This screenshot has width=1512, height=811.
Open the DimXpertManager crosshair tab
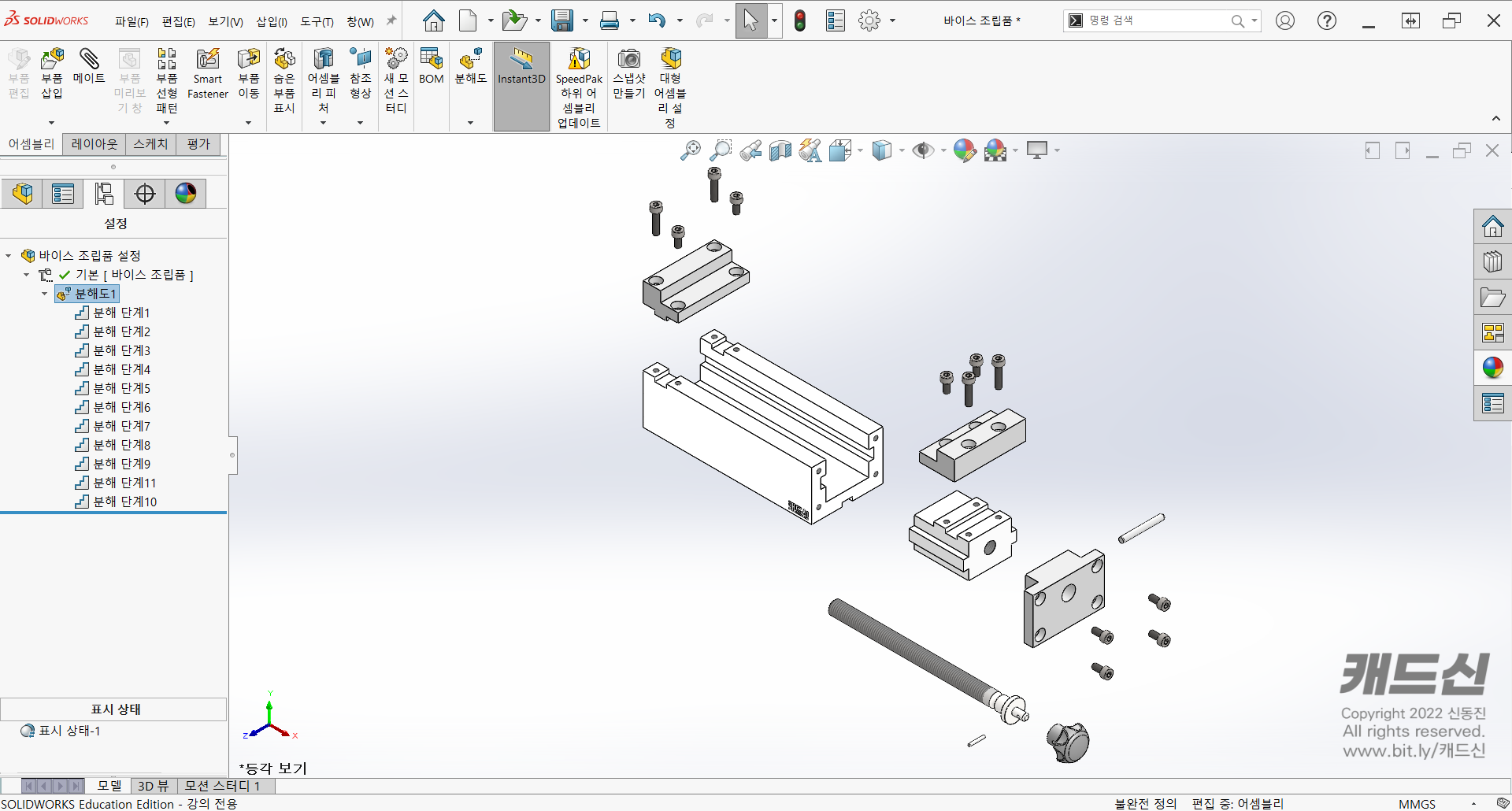click(145, 193)
